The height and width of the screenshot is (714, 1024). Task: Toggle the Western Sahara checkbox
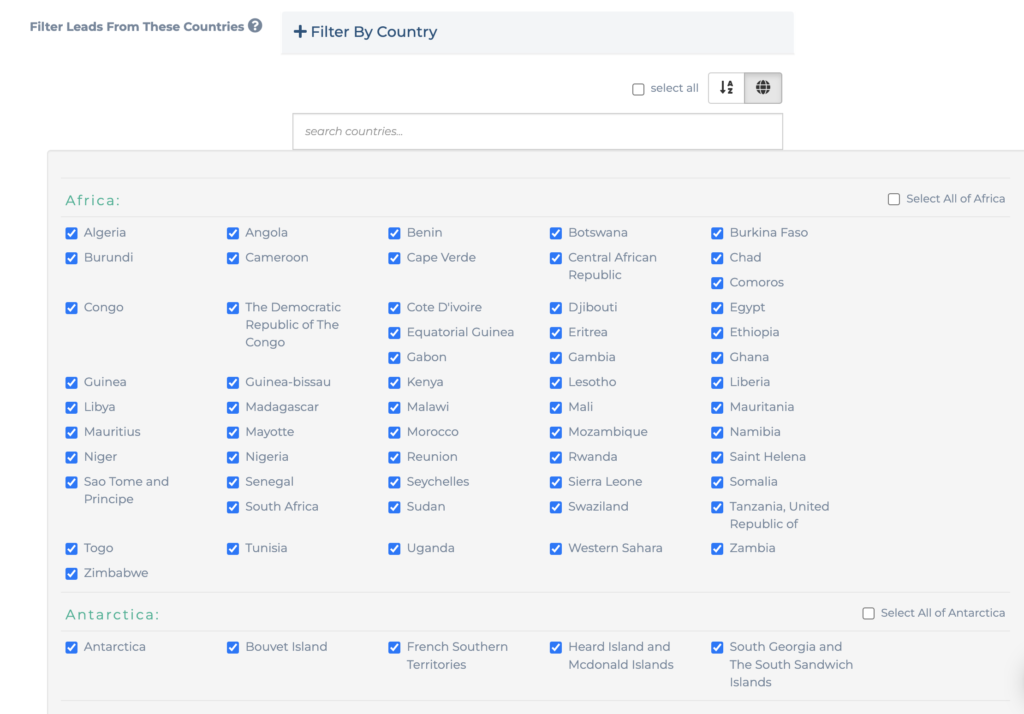pos(556,548)
